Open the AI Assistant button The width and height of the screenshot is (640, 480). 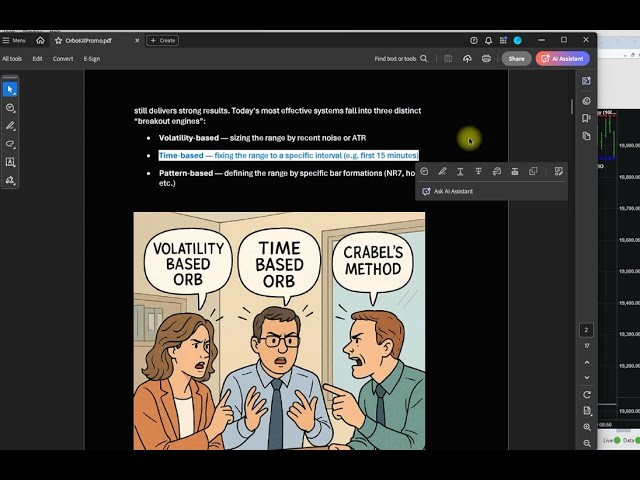[x=562, y=59]
